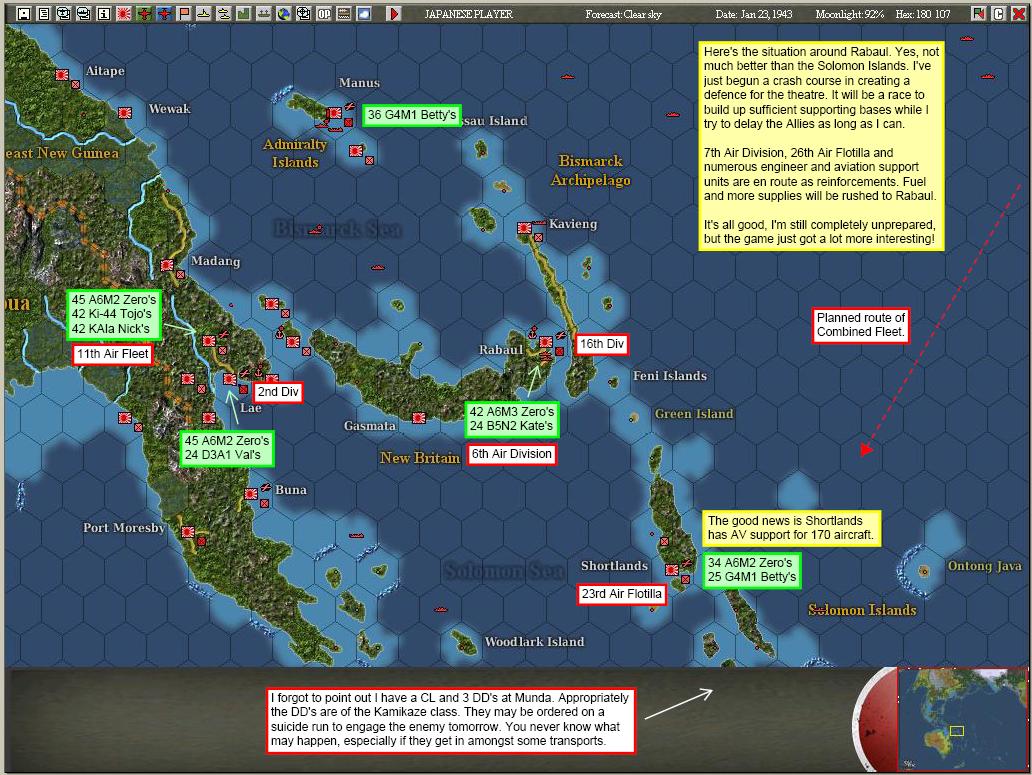
Task: Select the Rabaul base marker
Action: pyautogui.click(x=546, y=342)
